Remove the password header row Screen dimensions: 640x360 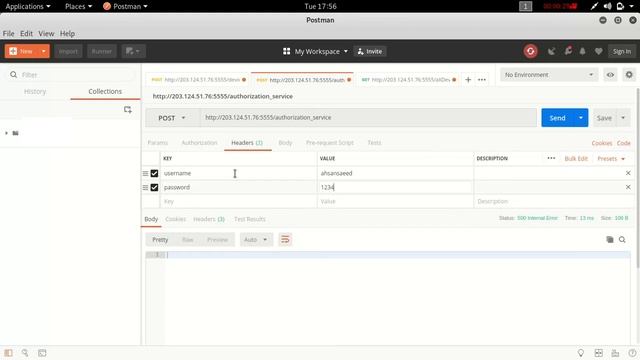(x=628, y=187)
